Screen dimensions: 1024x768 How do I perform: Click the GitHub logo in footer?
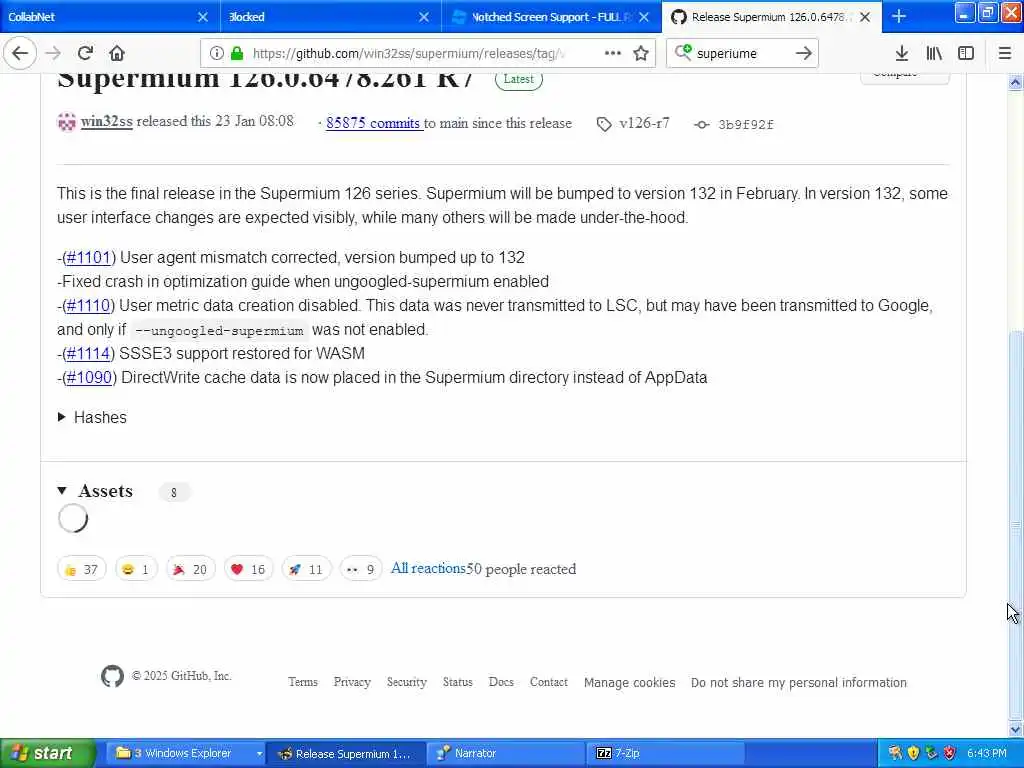(112, 676)
